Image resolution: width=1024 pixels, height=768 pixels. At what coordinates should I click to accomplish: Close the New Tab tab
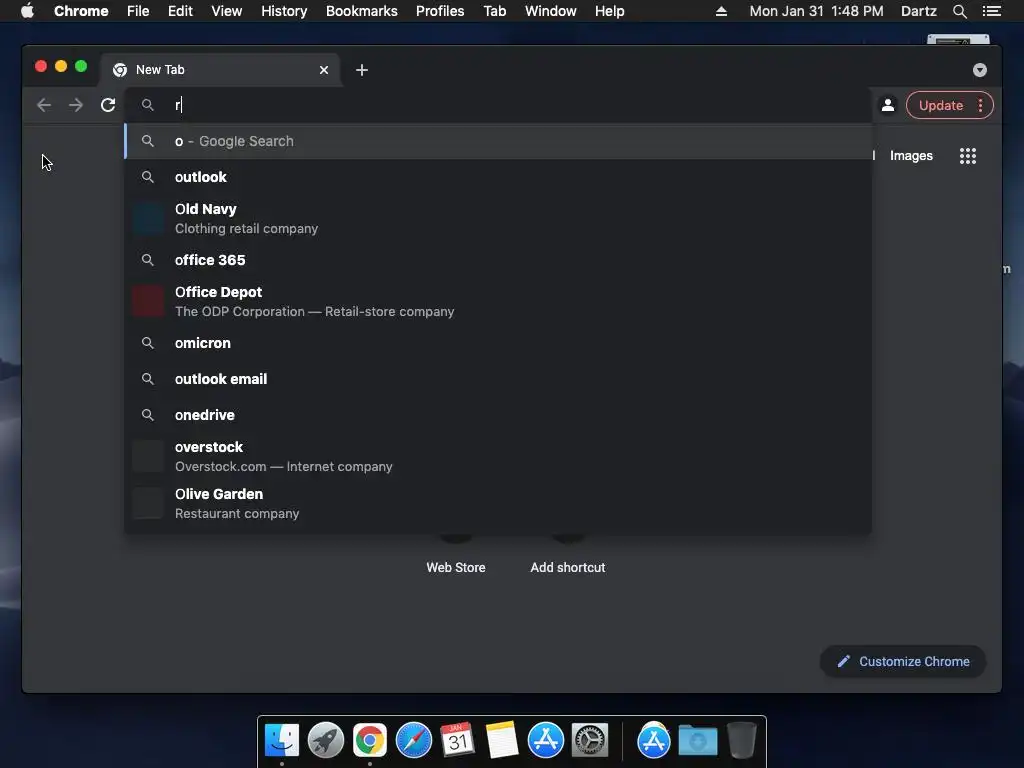coord(324,70)
